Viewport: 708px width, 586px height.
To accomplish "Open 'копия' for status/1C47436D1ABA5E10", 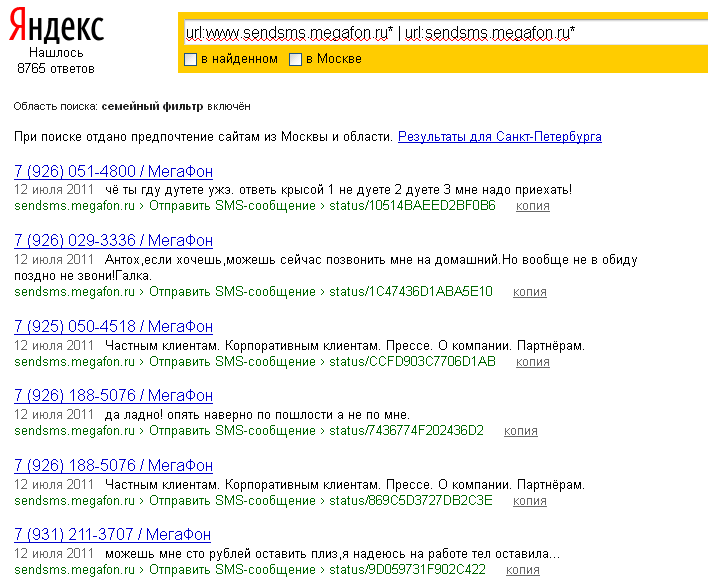I will coord(530,292).
